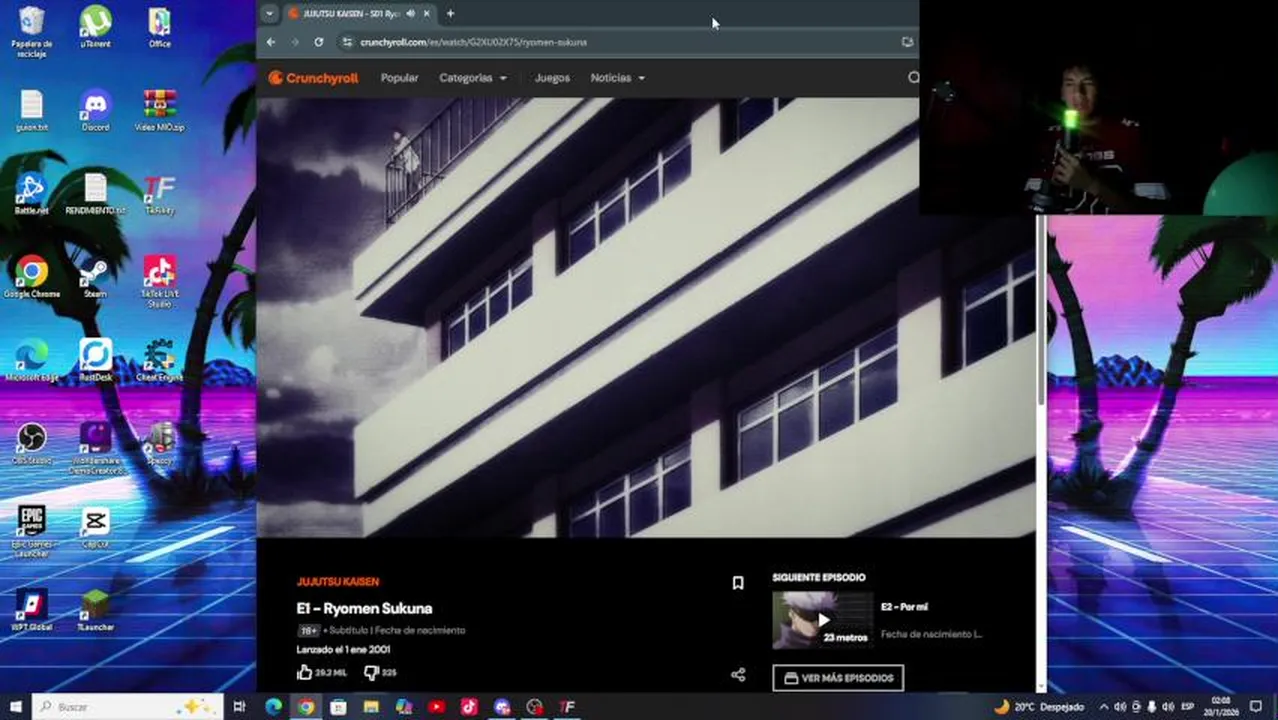Open File Explorer on the taskbar
1278x720 pixels.
click(x=371, y=706)
